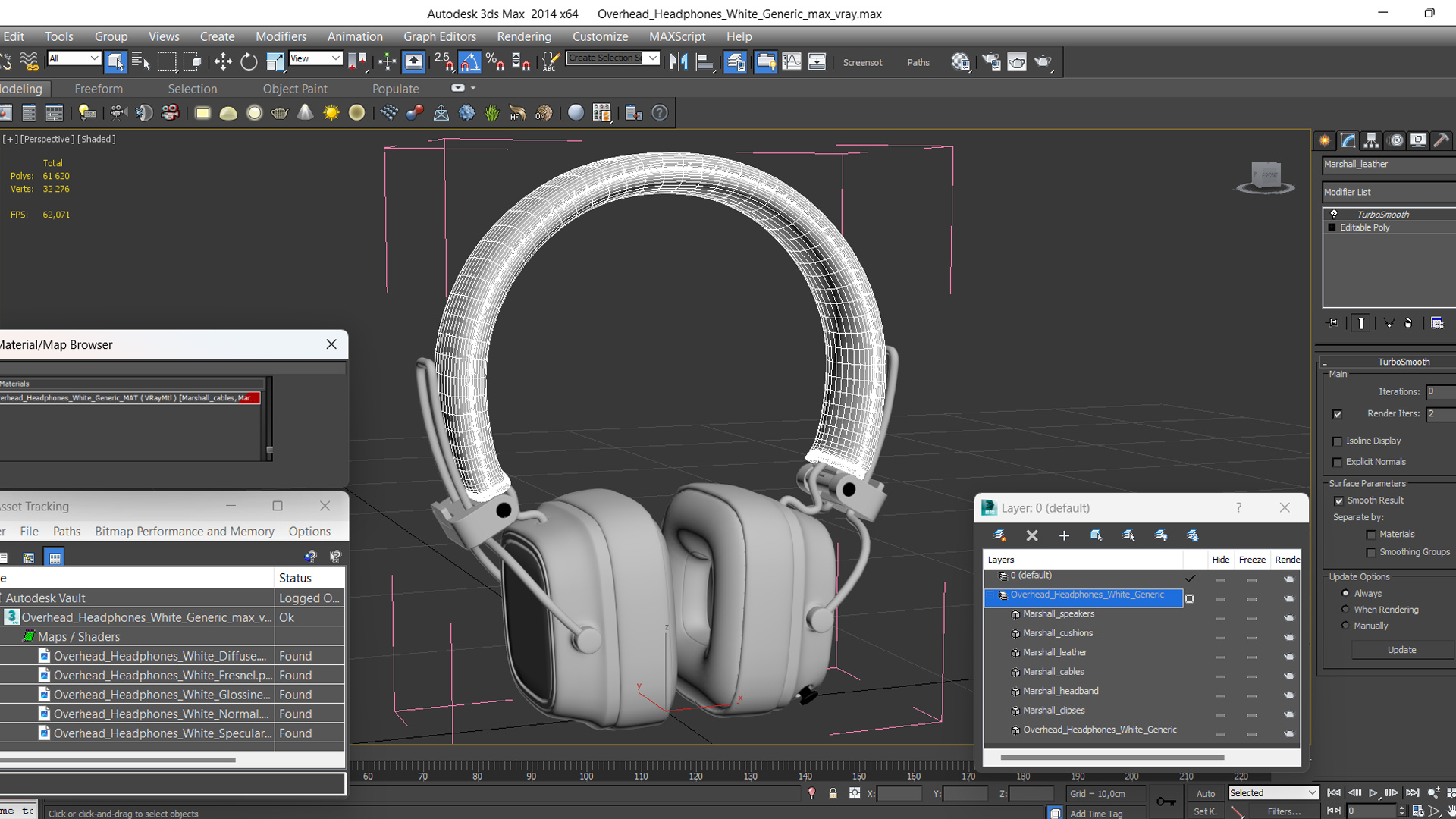The width and height of the screenshot is (1456, 819).
Task: Open the Modifier List dropdown
Action: [x=1389, y=192]
